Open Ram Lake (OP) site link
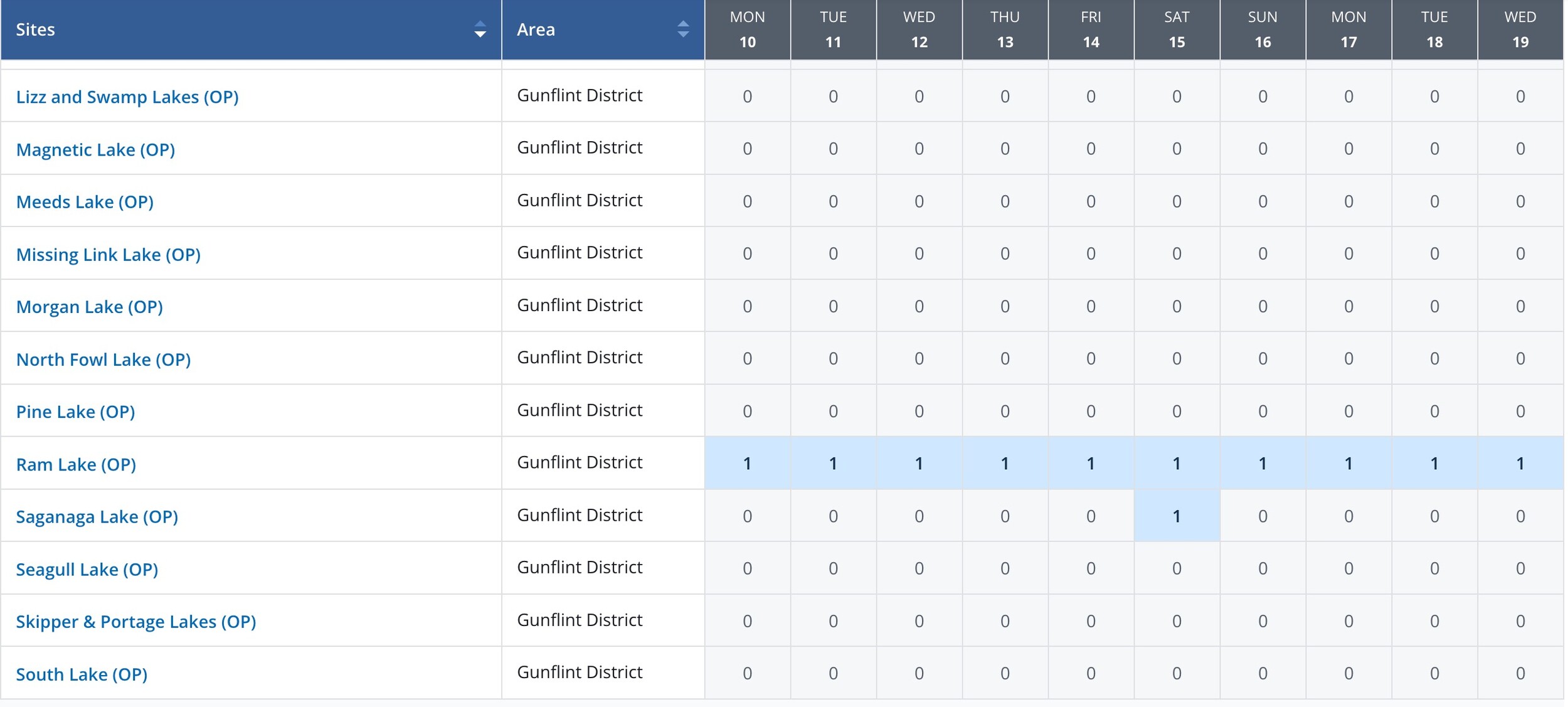This screenshot has width=1568, height=707. tap(76, 464)
